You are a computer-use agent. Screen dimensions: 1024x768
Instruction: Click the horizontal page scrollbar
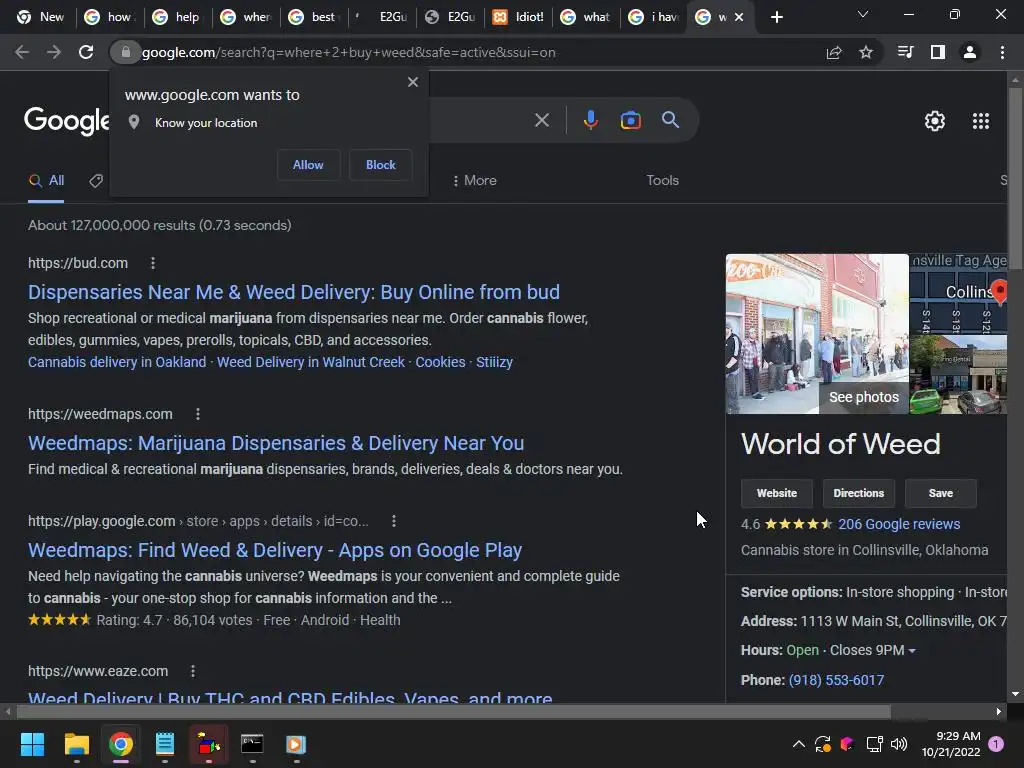[x=453, y=711]
